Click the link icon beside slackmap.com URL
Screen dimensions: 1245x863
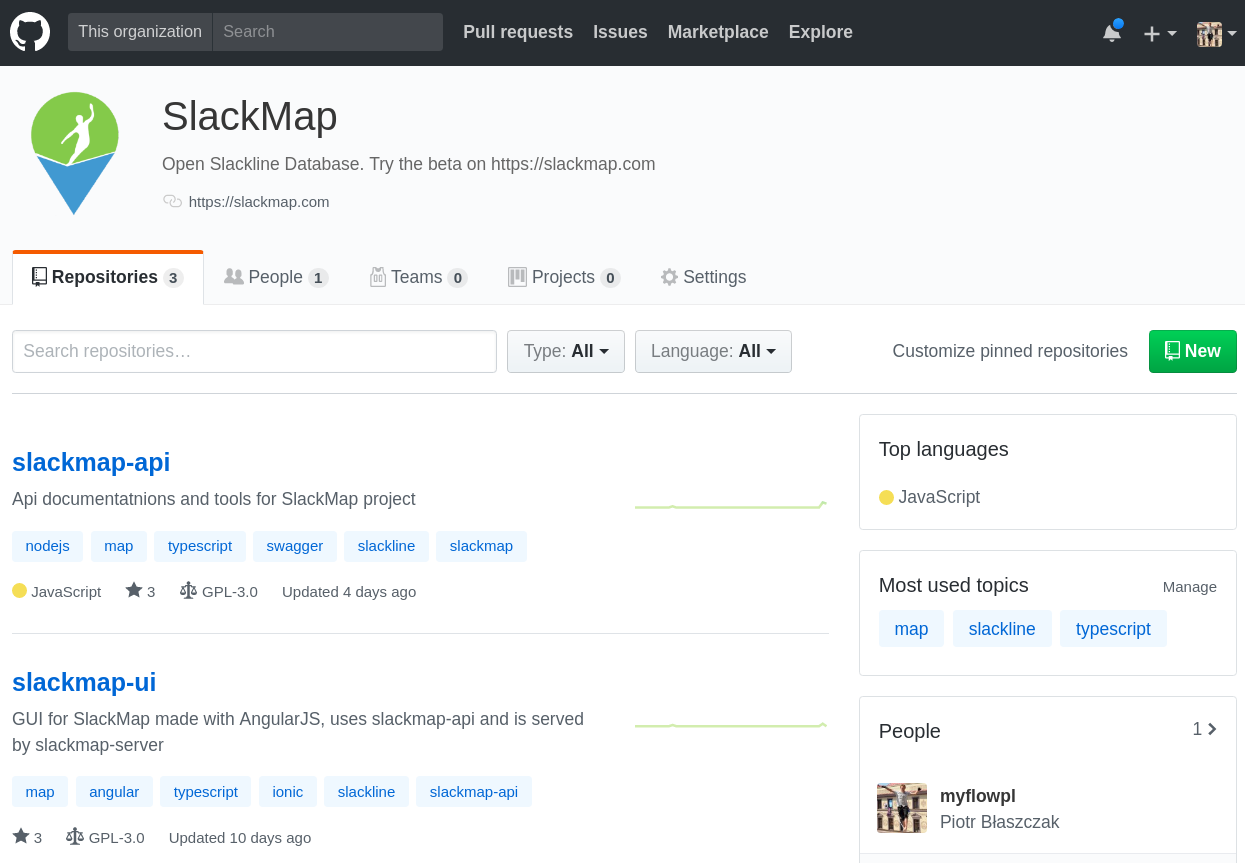tap(172, 201)
